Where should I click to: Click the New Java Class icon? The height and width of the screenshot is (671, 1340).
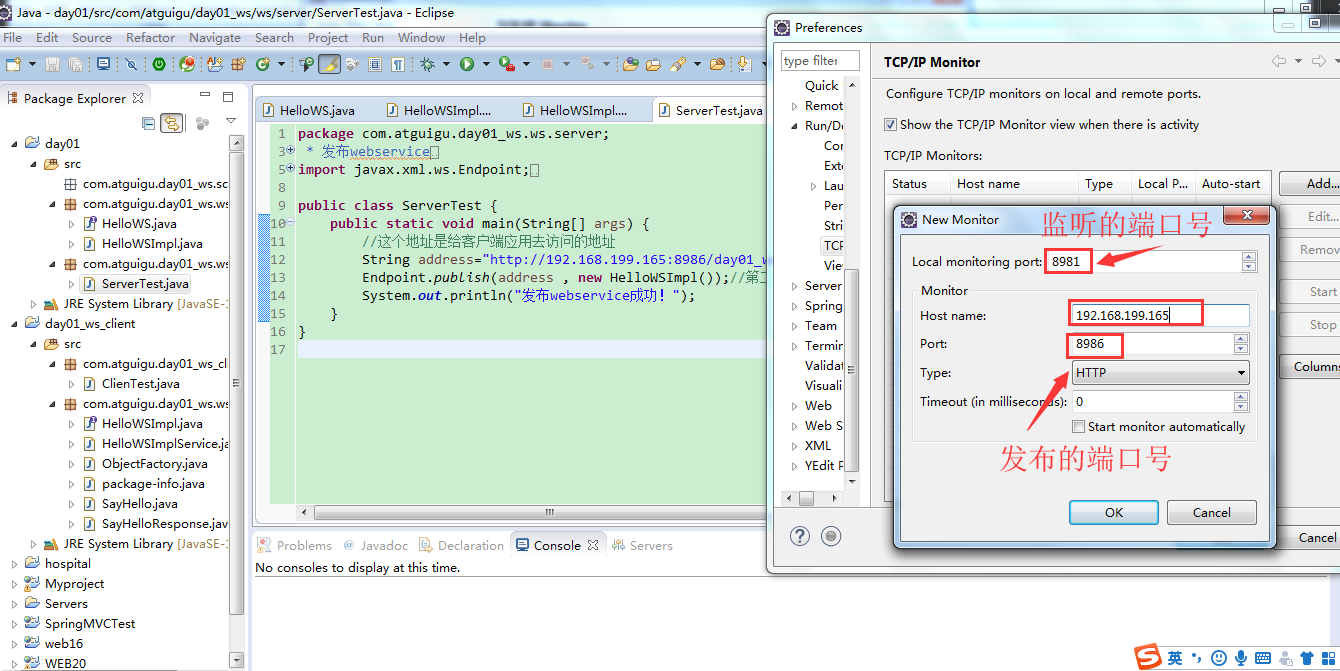[263, 64]
